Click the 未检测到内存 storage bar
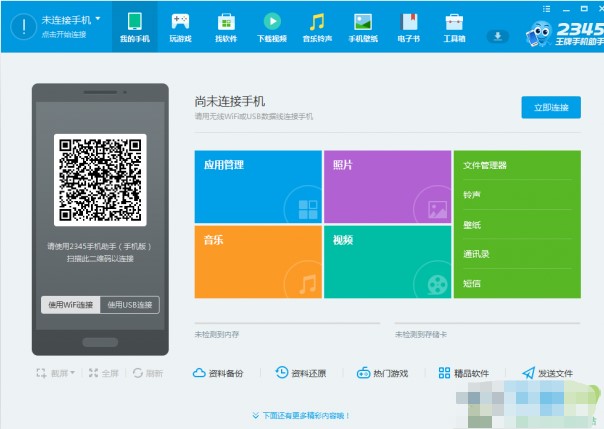This screenshot has height=429, width=604. click(x=287, y=323)
